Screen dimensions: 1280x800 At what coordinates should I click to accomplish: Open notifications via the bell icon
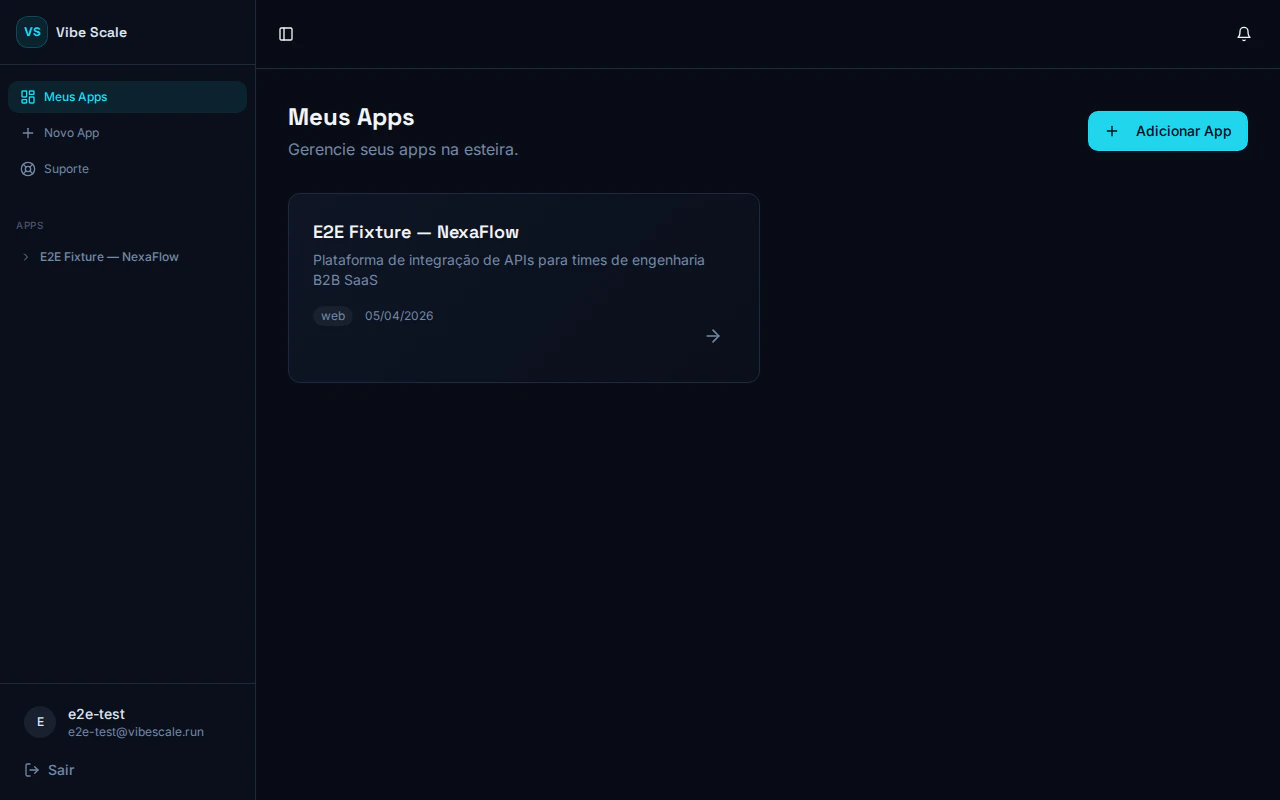1244,33
